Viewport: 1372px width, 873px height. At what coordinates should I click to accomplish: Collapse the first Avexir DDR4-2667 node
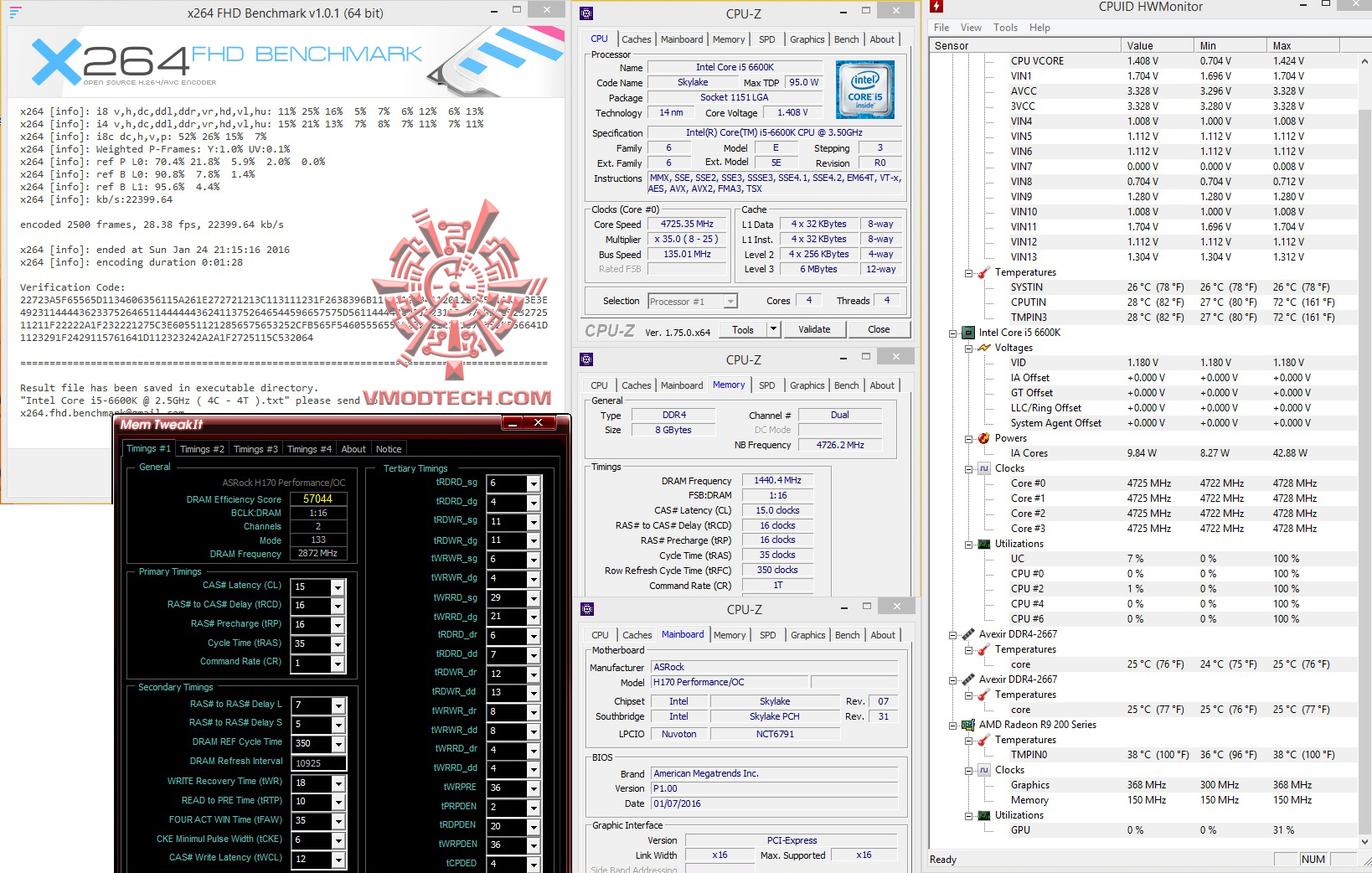click(x=952, y=634)
